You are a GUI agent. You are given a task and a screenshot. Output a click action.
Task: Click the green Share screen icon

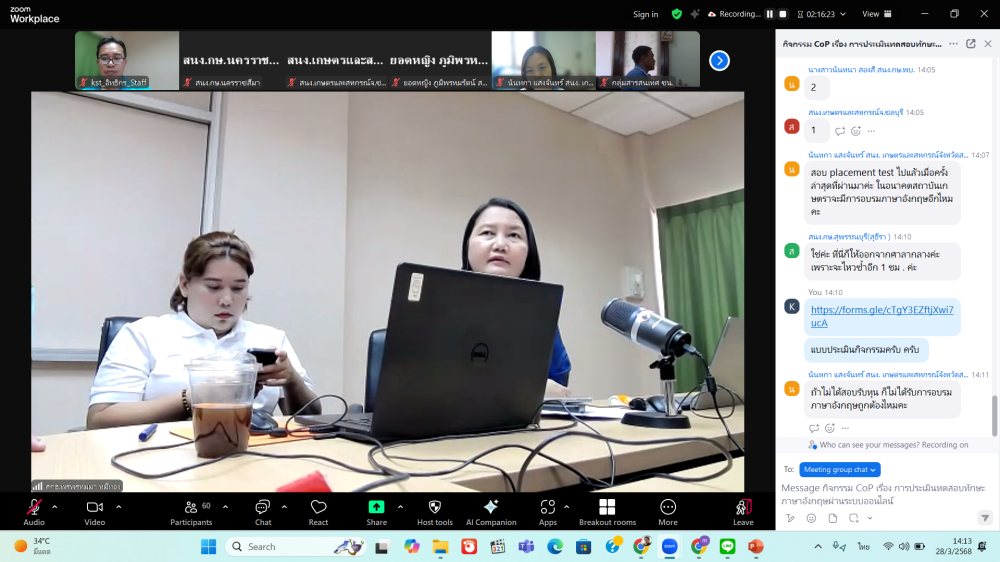tap(376, 507)
